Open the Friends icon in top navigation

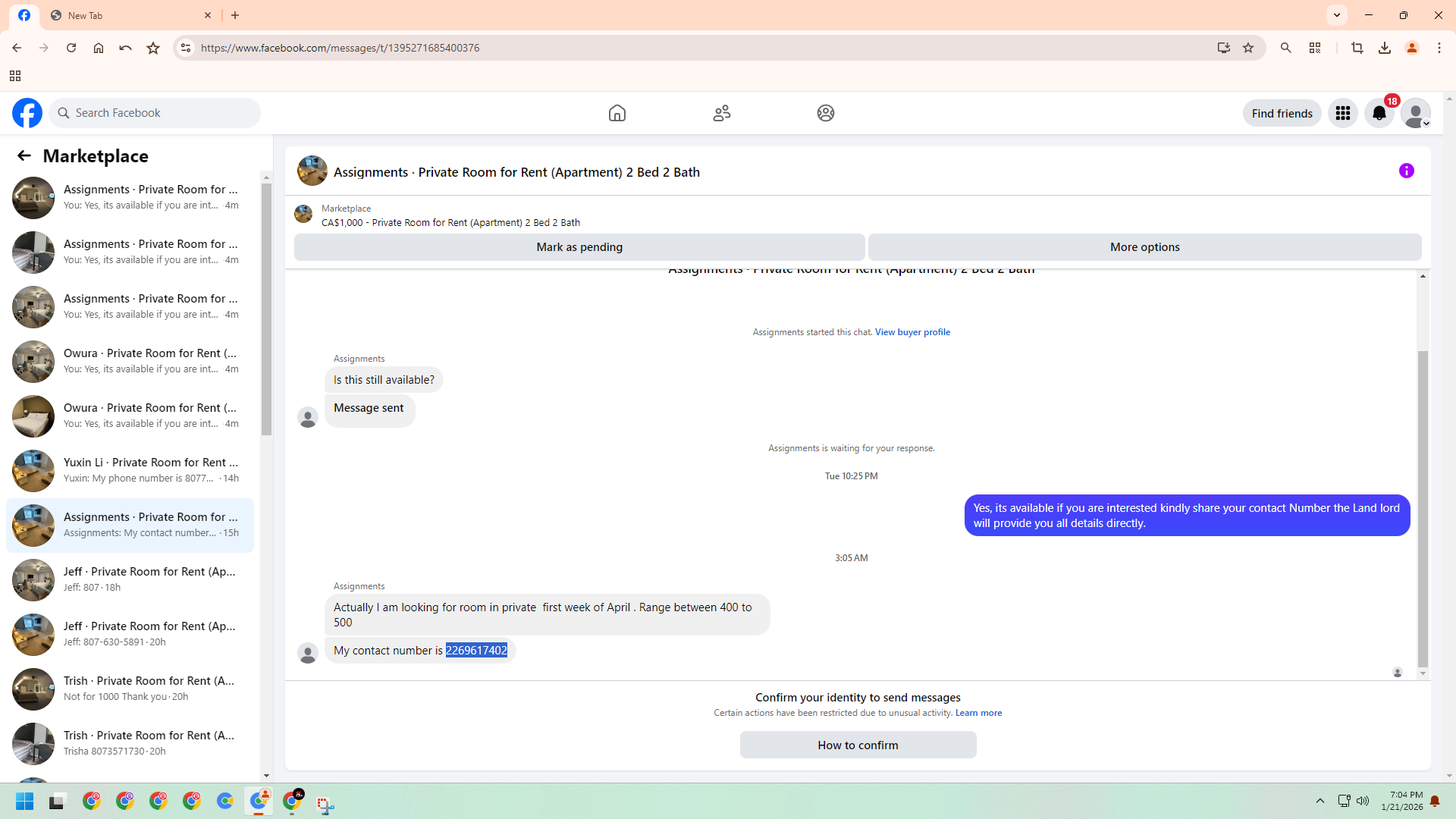tap(721, 113)
